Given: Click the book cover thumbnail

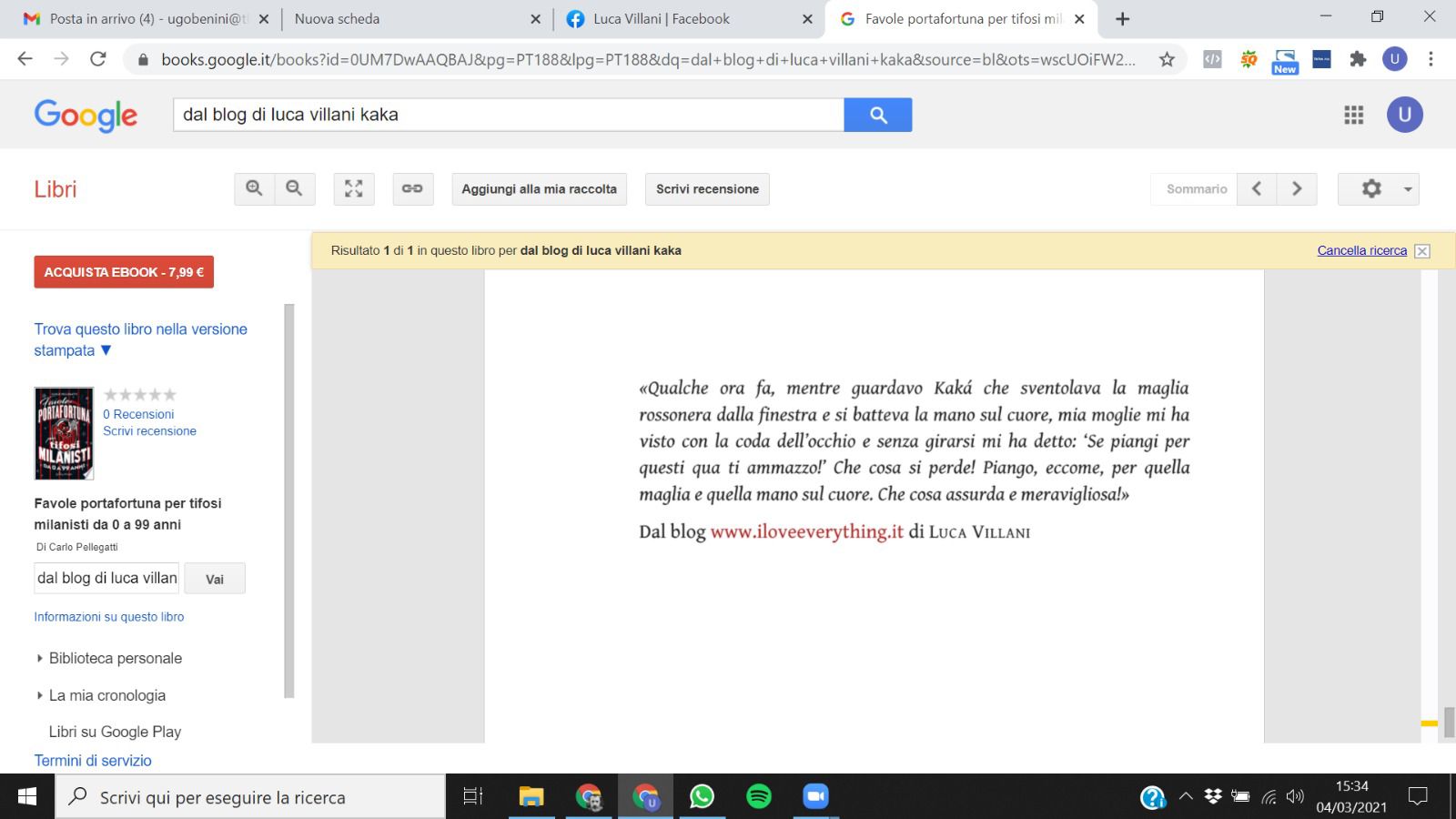Looking at the screenshot, I should pos(64,433).
